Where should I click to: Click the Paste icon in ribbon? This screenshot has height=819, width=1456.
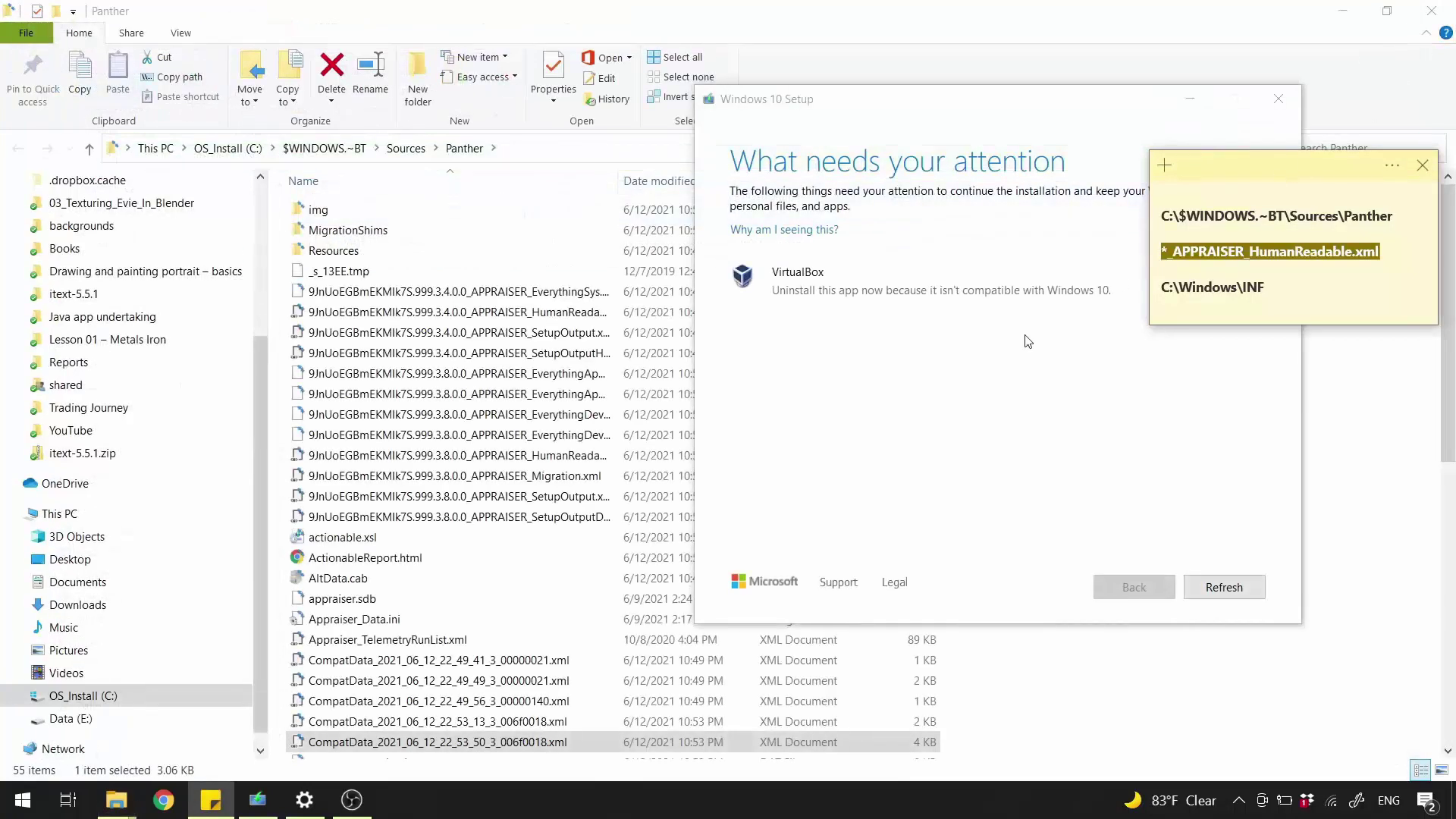[118, 66]
